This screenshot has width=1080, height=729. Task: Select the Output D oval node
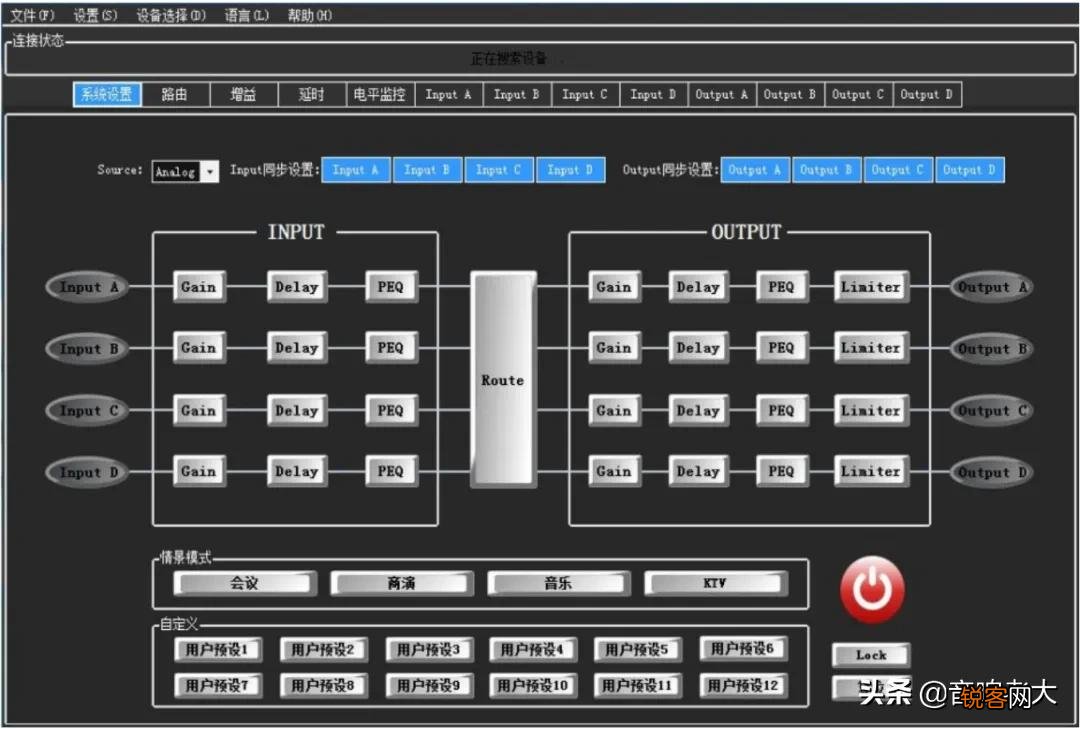click(991, 472)
